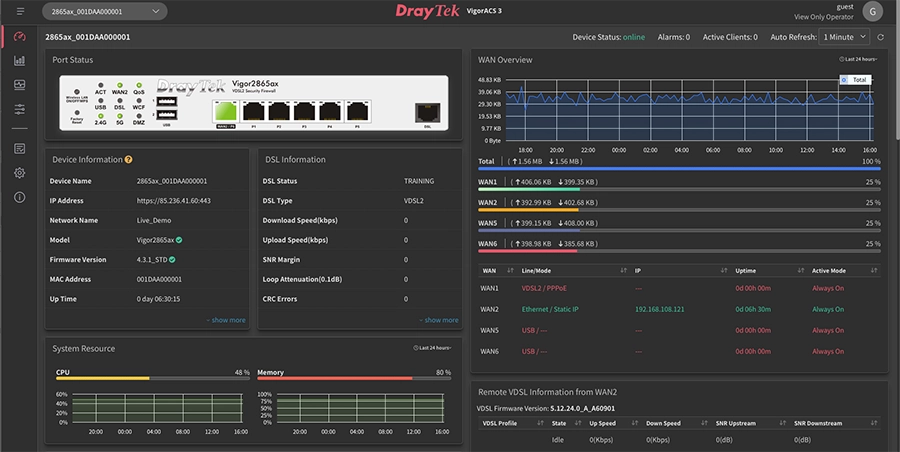Click USB port 2 on device image
This screenshot has width=900, height=452.
coord(166,114)
